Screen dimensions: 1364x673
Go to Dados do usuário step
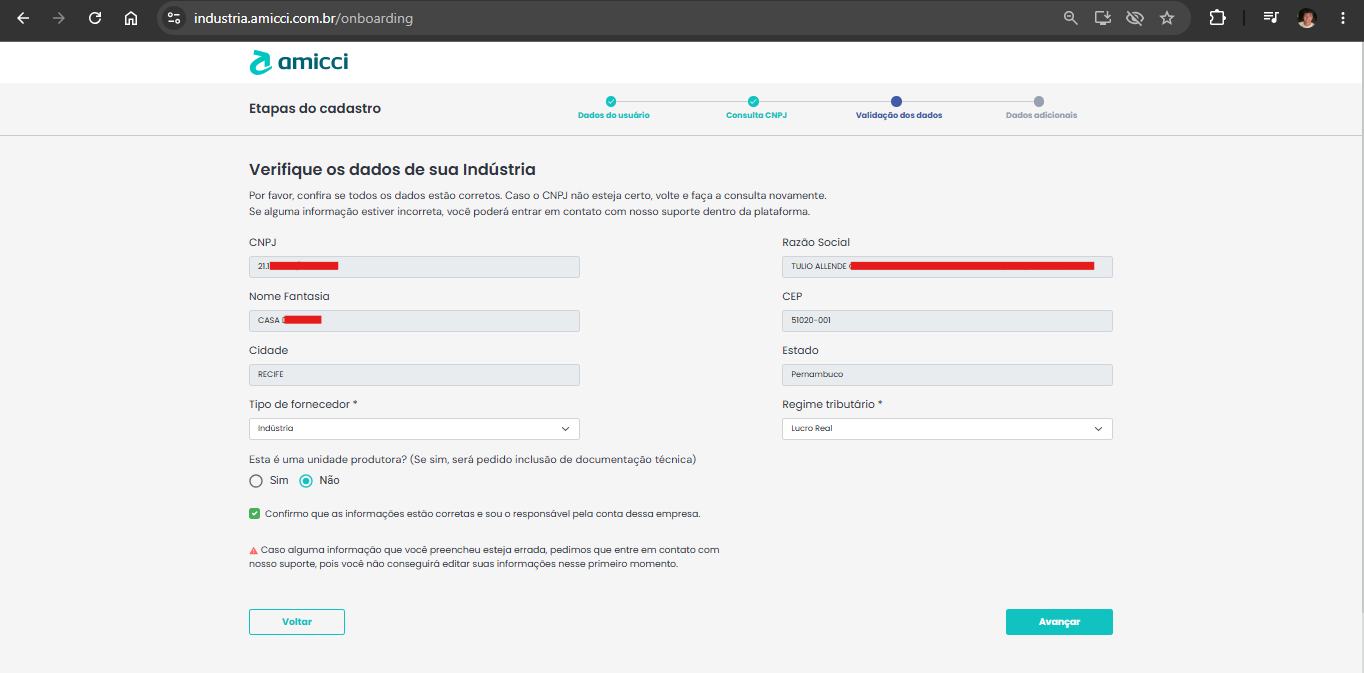pos(613,108)
